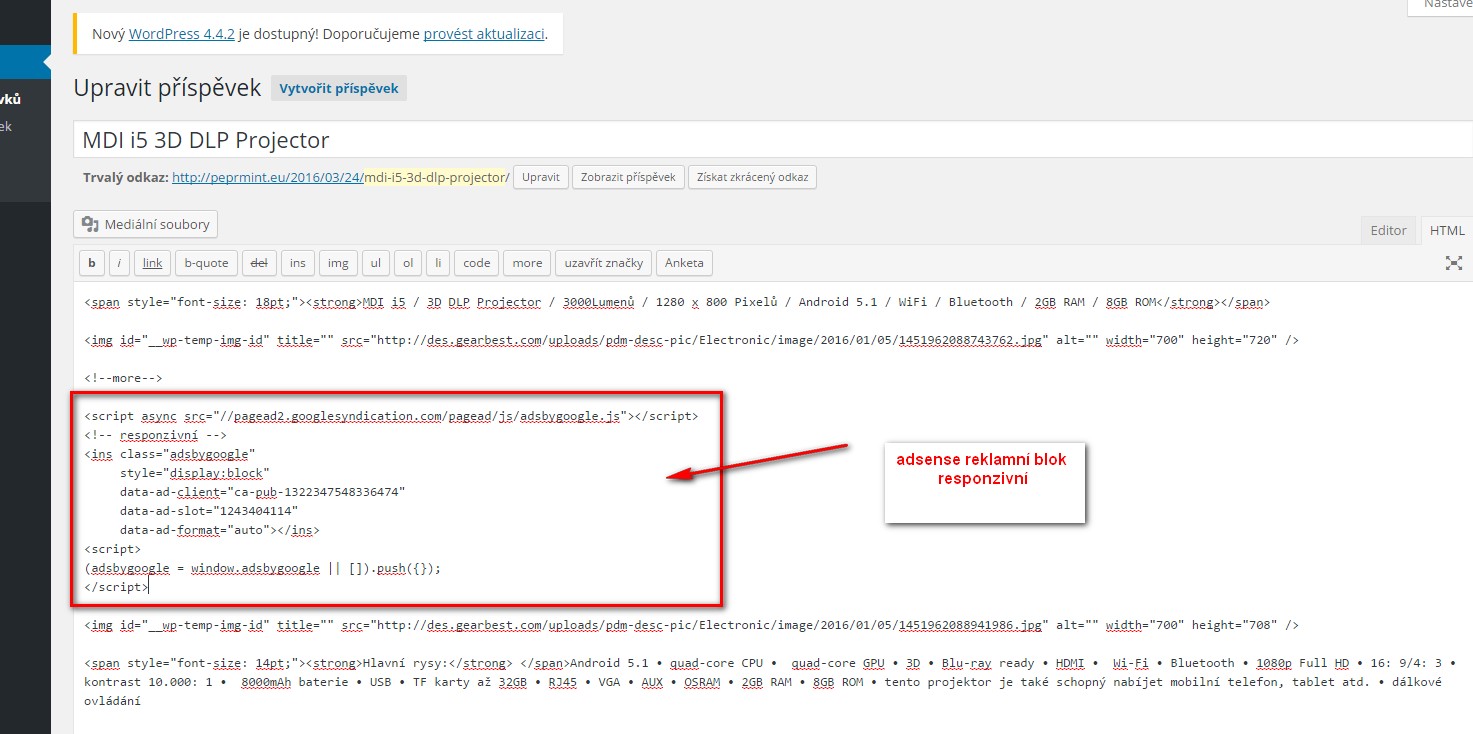Follow the provést aktualizaci link
1473x734 pixels.
484,33
